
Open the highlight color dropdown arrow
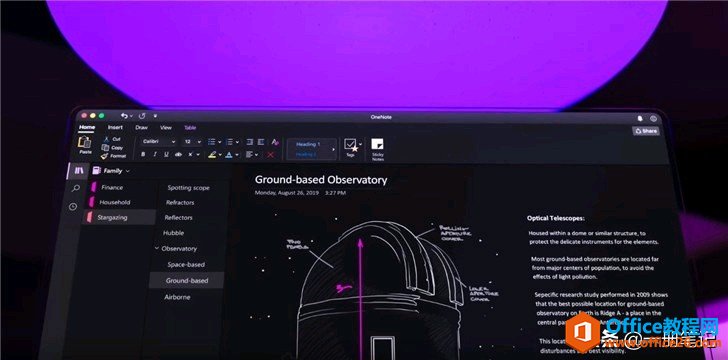(x=220, y=155)
